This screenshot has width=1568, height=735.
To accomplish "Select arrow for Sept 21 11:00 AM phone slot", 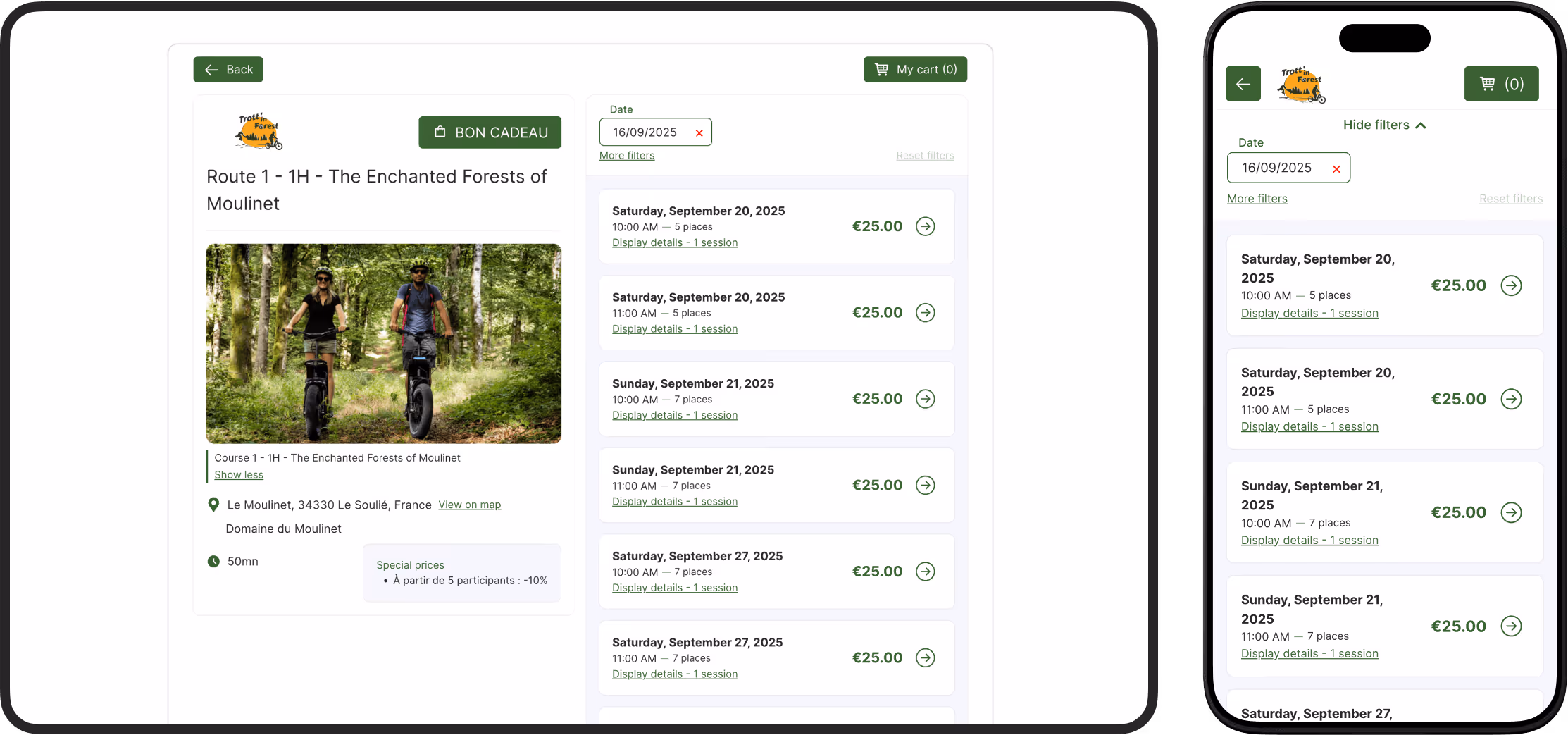I will 1512,626.
